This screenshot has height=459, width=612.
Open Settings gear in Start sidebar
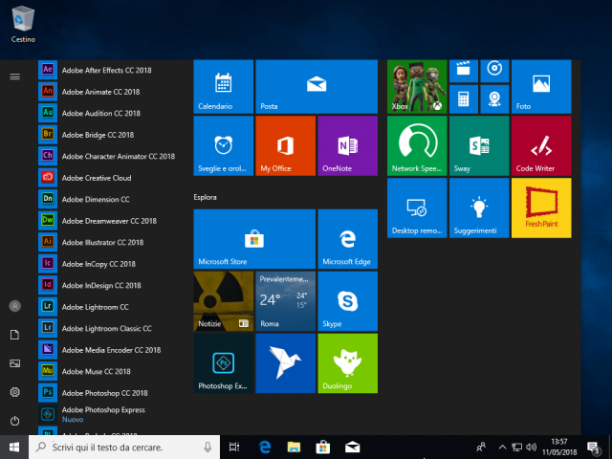tap(15, 392)
